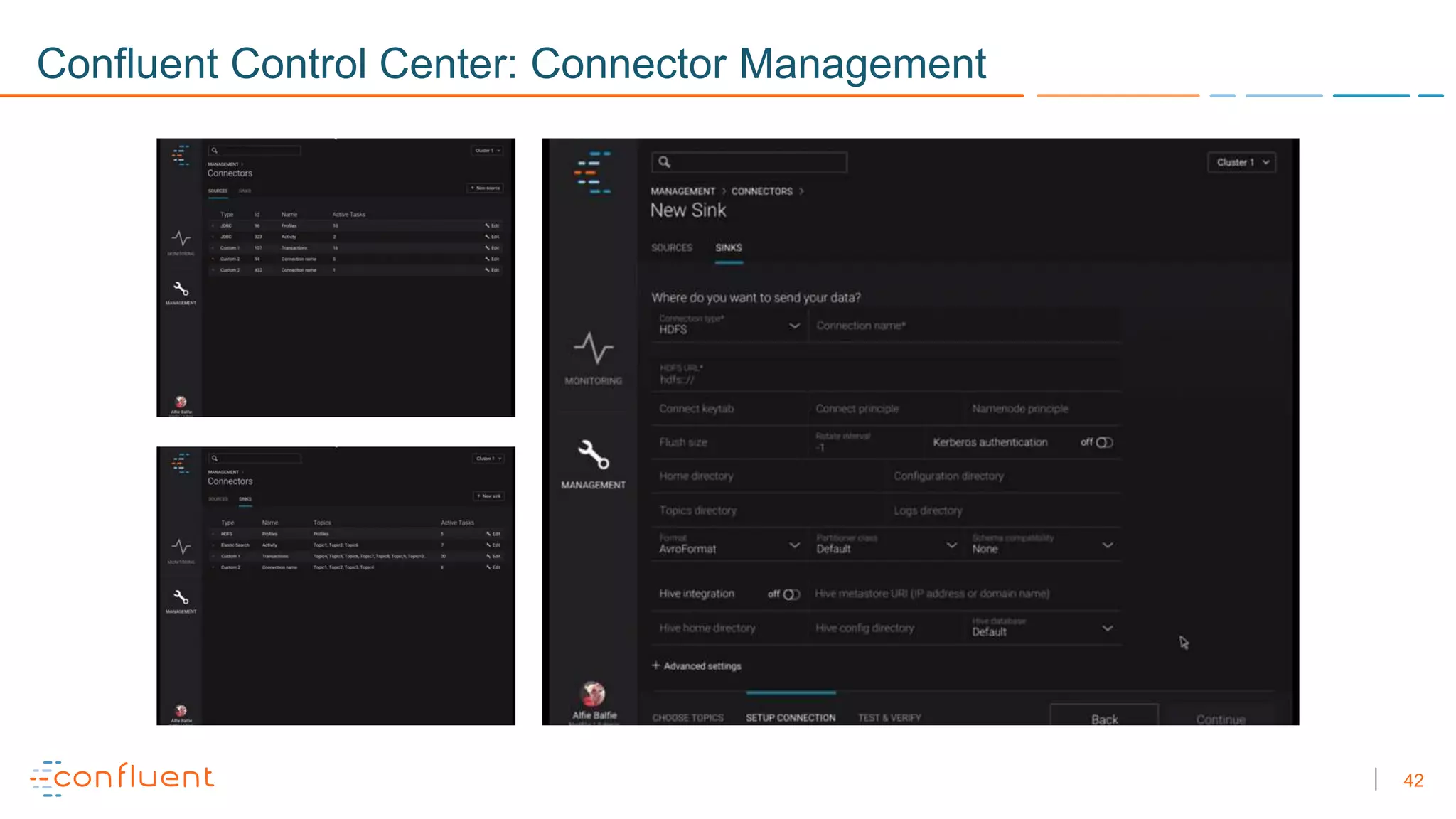Select SOURCES tab in Sinks list screenshot
Image resolution: width=1456 pixels, height=819 pixels.
click(218, 499)
